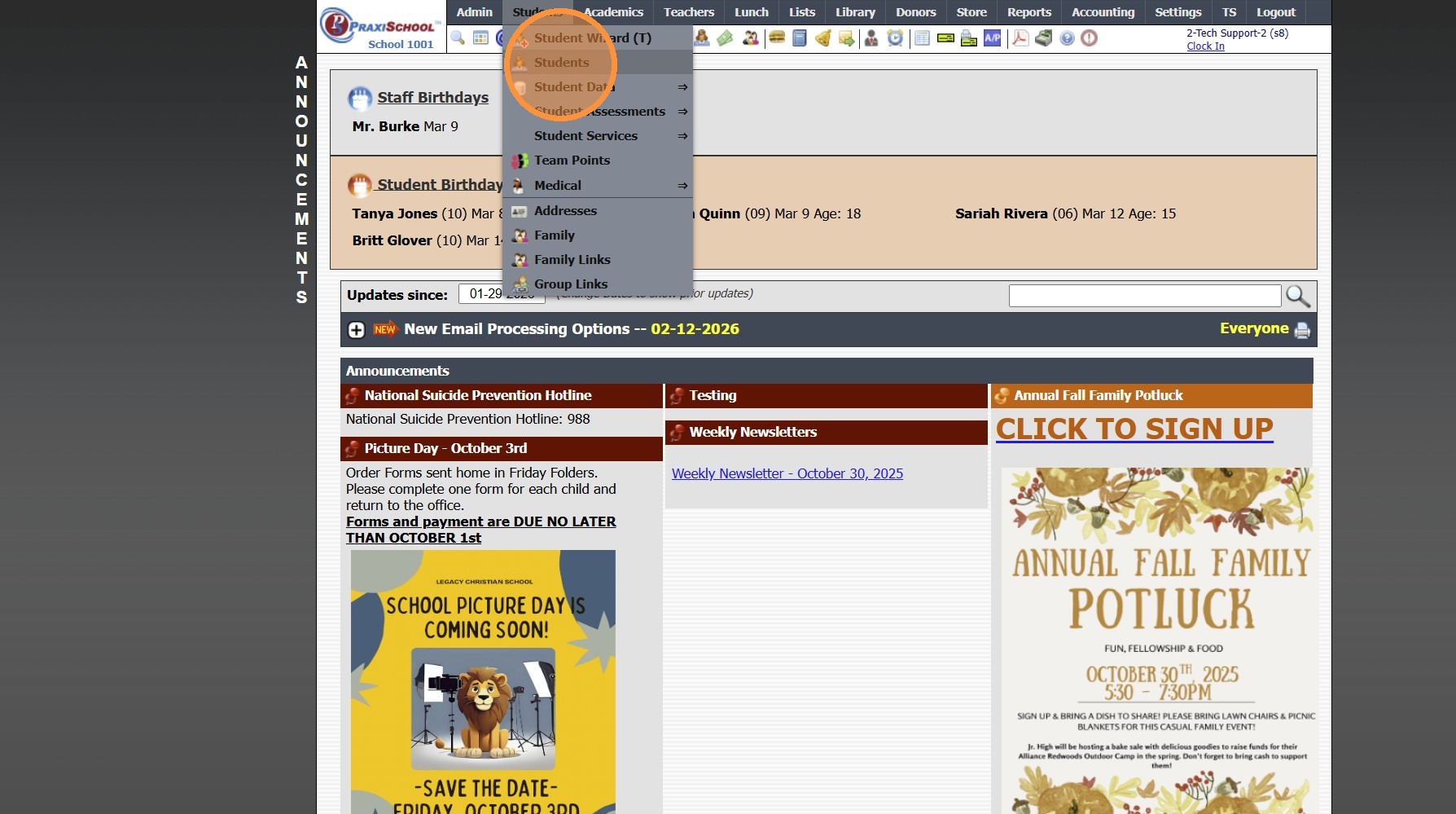Open the Academics menu

[x=613, y=12]
